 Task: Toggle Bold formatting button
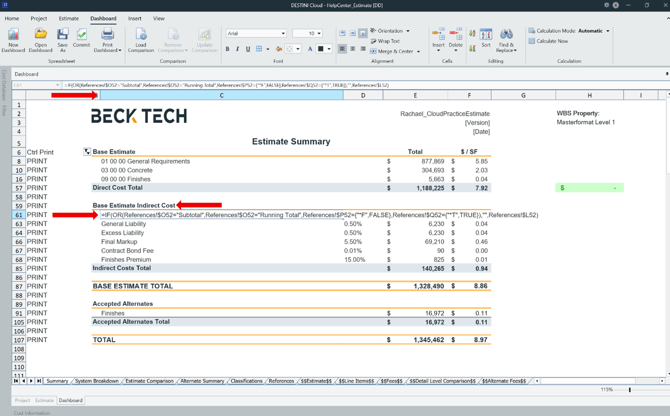click(x=227, y=49)
